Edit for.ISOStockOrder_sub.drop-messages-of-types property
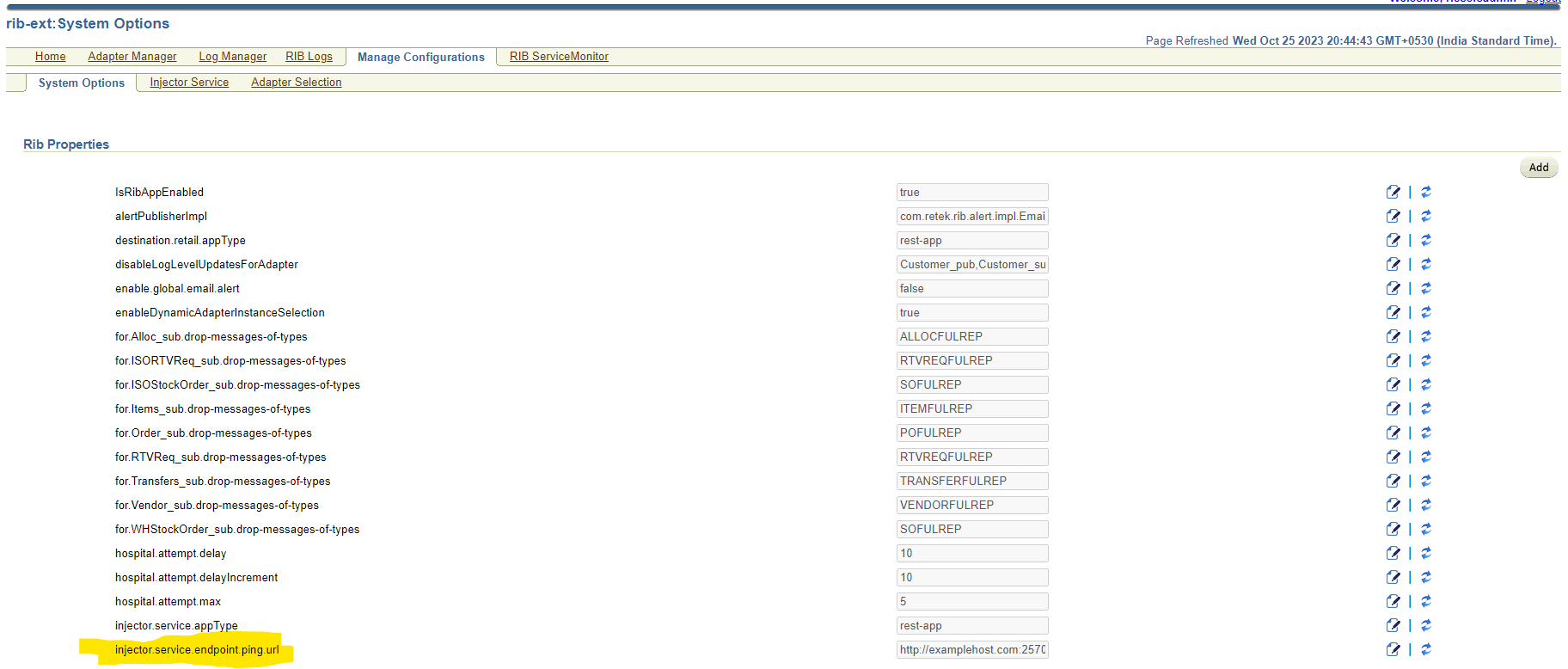 (1393, 384)
